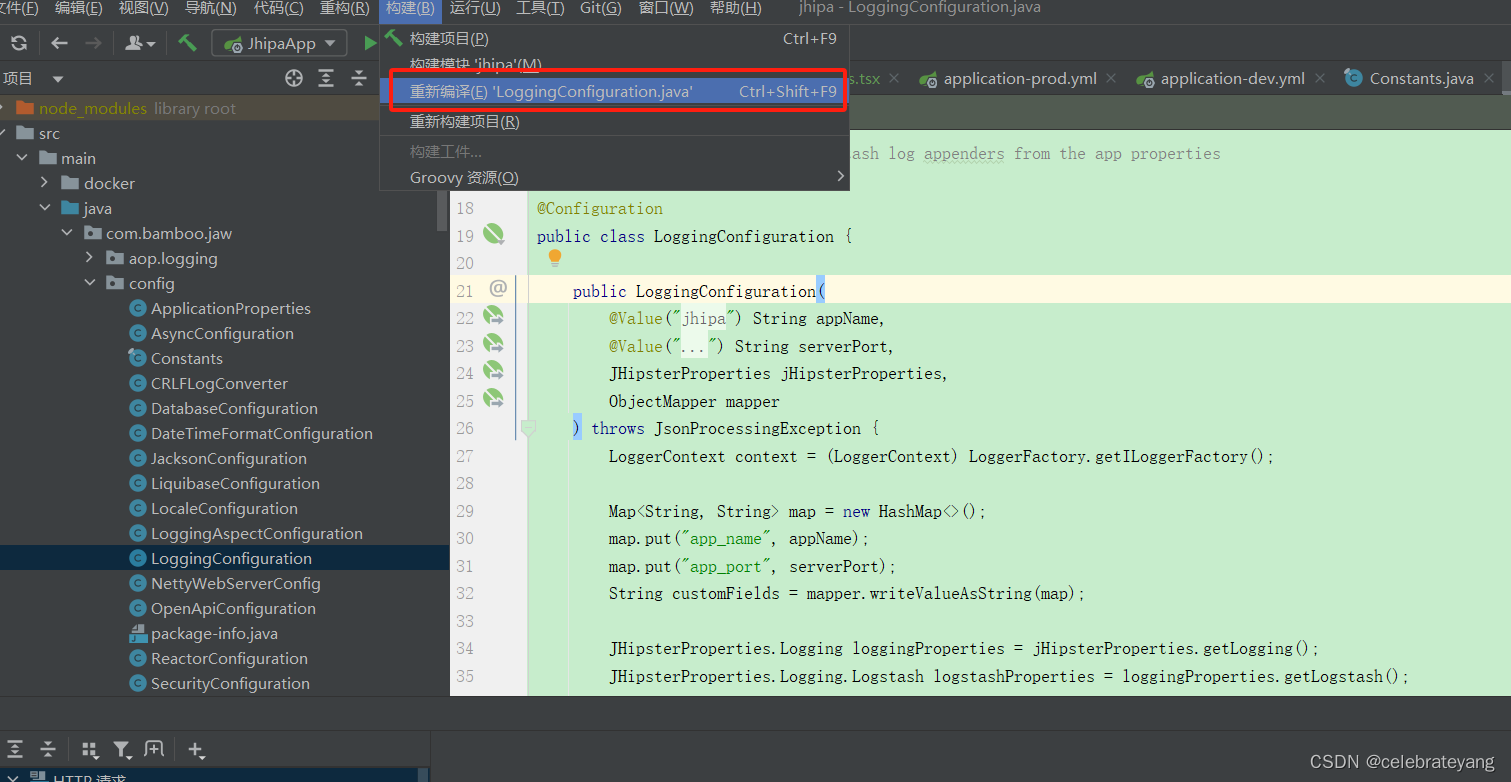The height and width of the screenshot is (782, 1511).
Task: Collapse the java folder
Action: (x=44, y=208)
